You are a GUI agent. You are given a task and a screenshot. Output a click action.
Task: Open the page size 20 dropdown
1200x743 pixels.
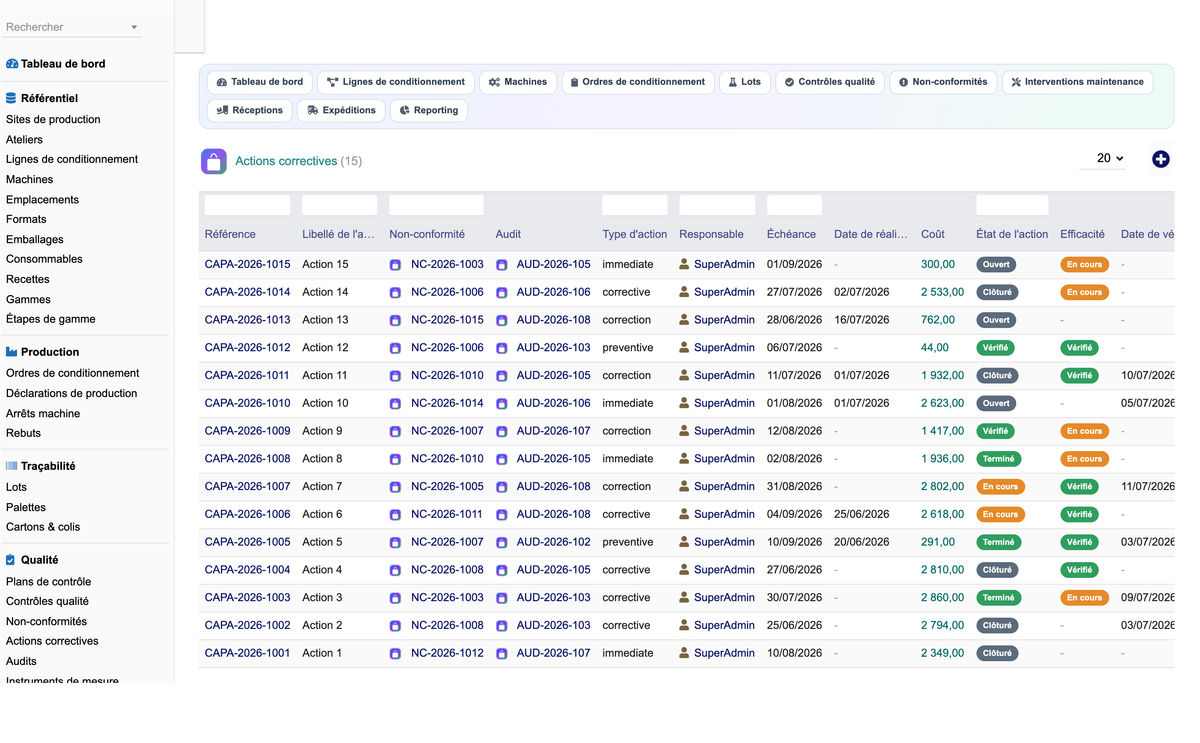(x=1104, y=158)
